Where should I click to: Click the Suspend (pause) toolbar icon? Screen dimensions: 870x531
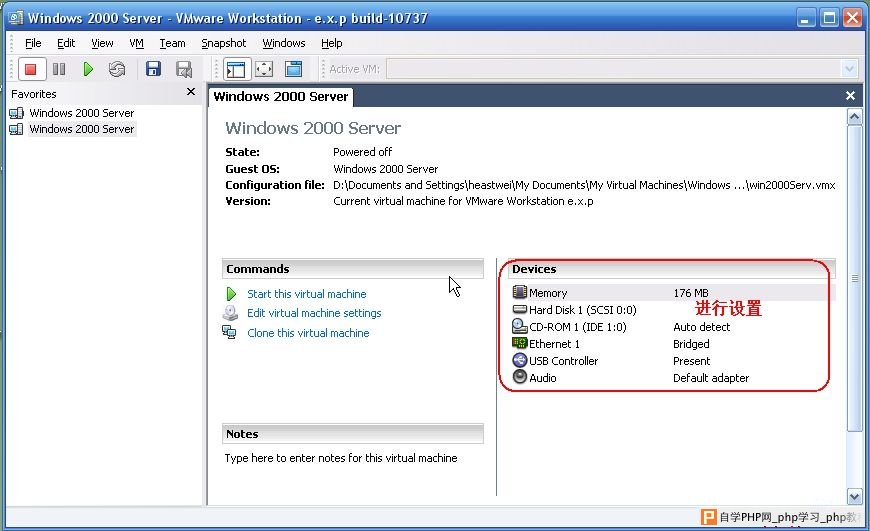coord(59,69)
